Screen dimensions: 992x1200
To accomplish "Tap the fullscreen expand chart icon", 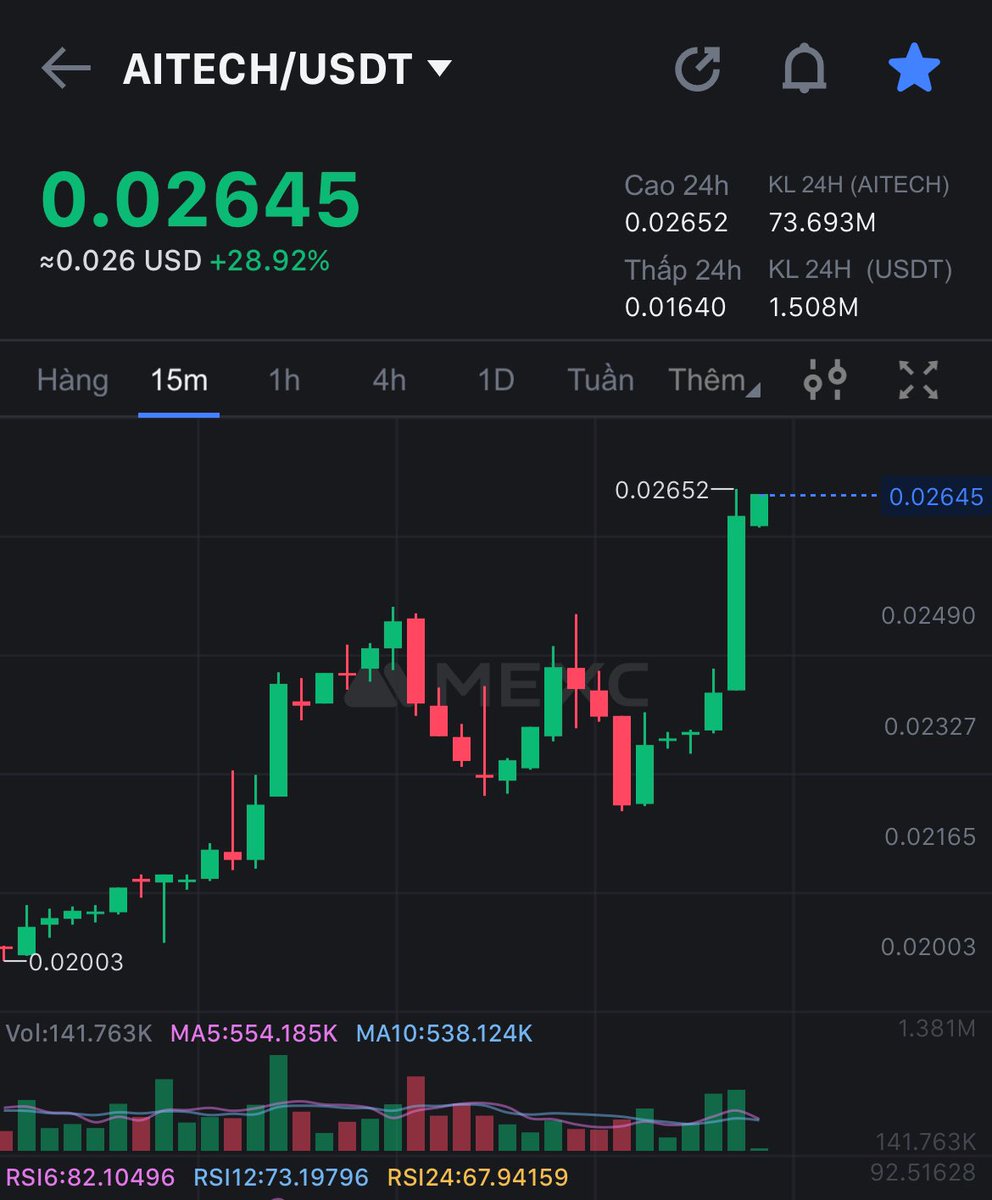I will tap(918, 380).
